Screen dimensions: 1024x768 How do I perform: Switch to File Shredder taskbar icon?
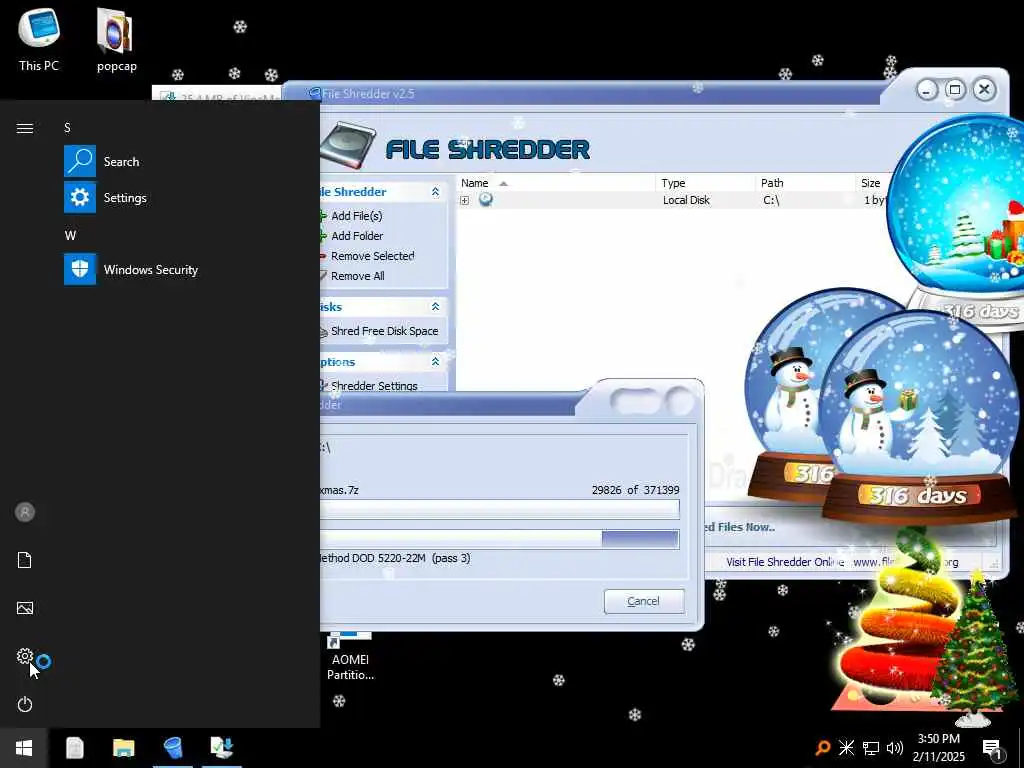click(x=173, y=748)
